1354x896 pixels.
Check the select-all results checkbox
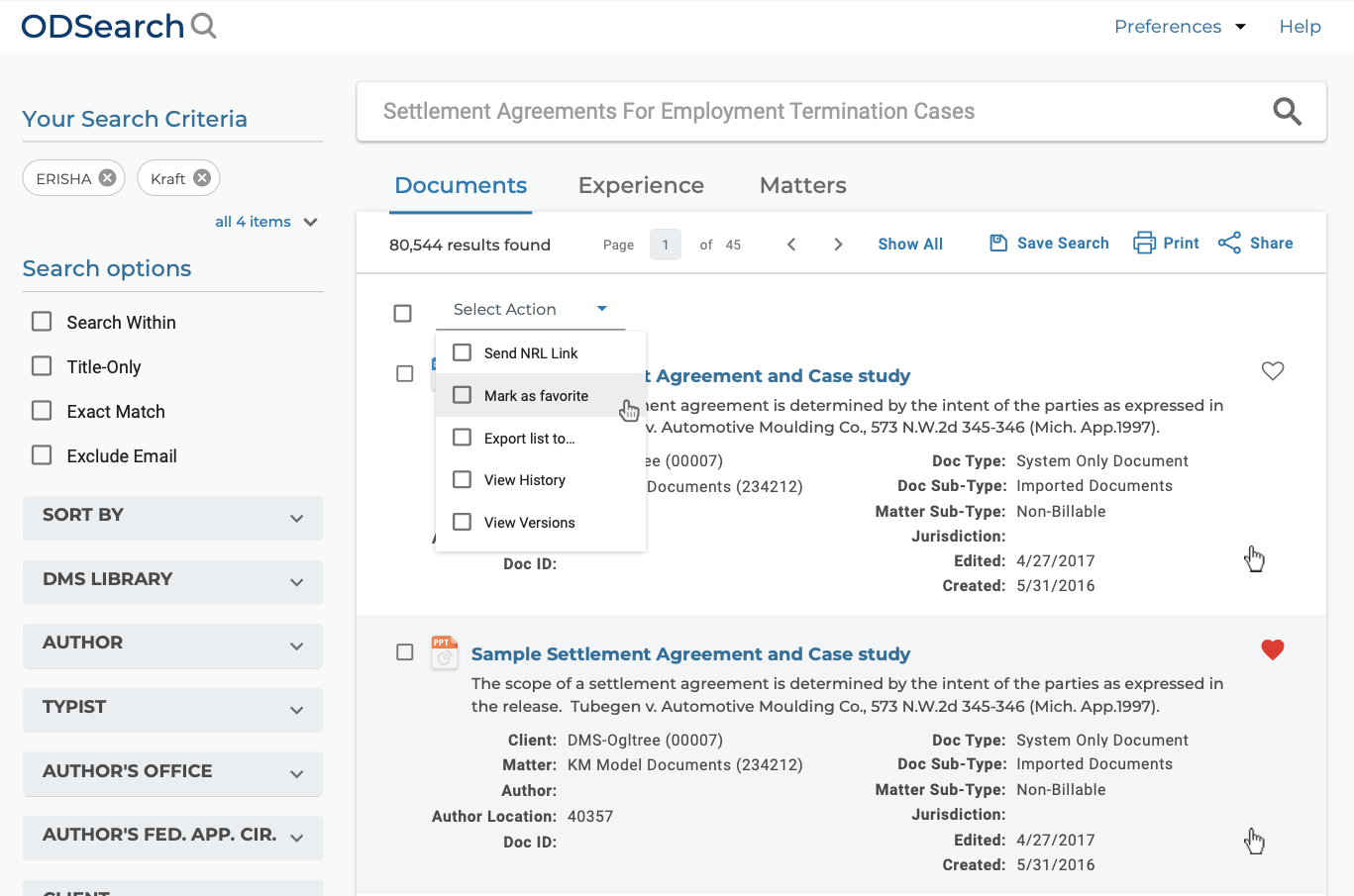[x=402, y=313]
